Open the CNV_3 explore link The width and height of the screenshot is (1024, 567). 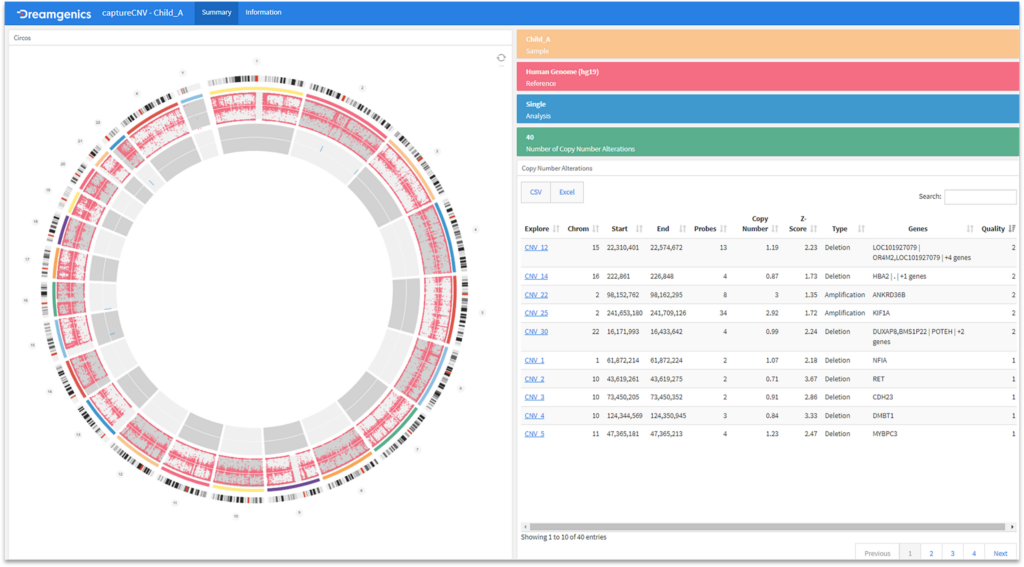point(534,397)
